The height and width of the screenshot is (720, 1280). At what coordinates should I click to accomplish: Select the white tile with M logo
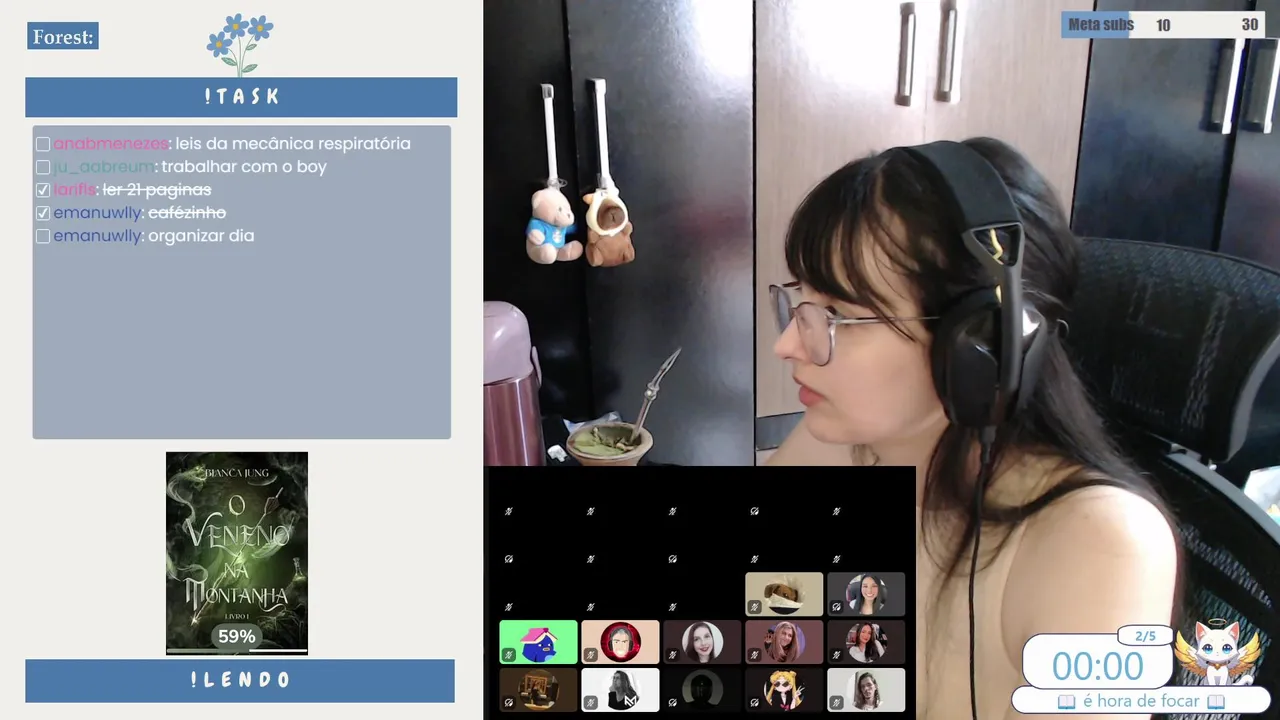click(620, 690)
